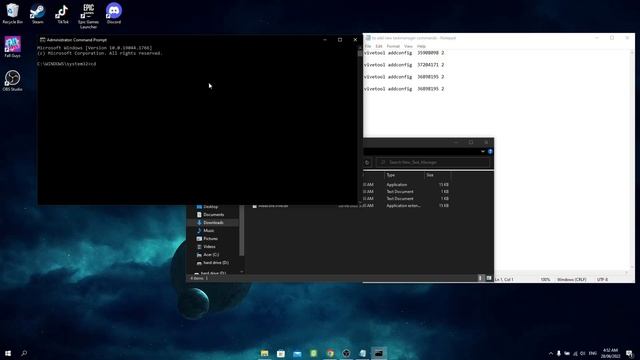Open File Explorer from the taskbar

pyautogui.click(x=264, y=353)
